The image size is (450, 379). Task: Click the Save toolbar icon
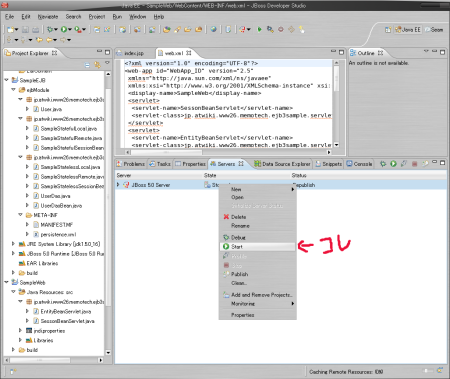[x=25, y=30]
